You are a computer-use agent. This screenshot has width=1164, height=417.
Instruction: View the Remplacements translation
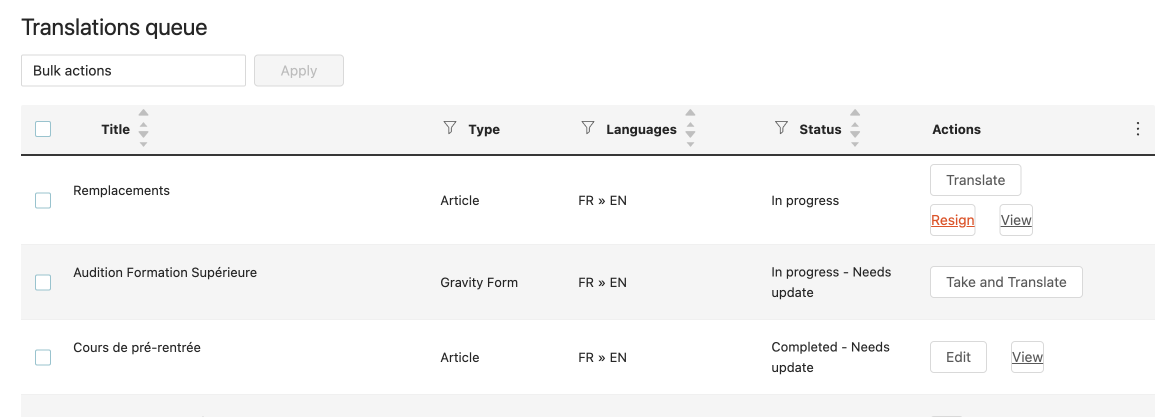pyautogui.click(x=1016, y=220)
